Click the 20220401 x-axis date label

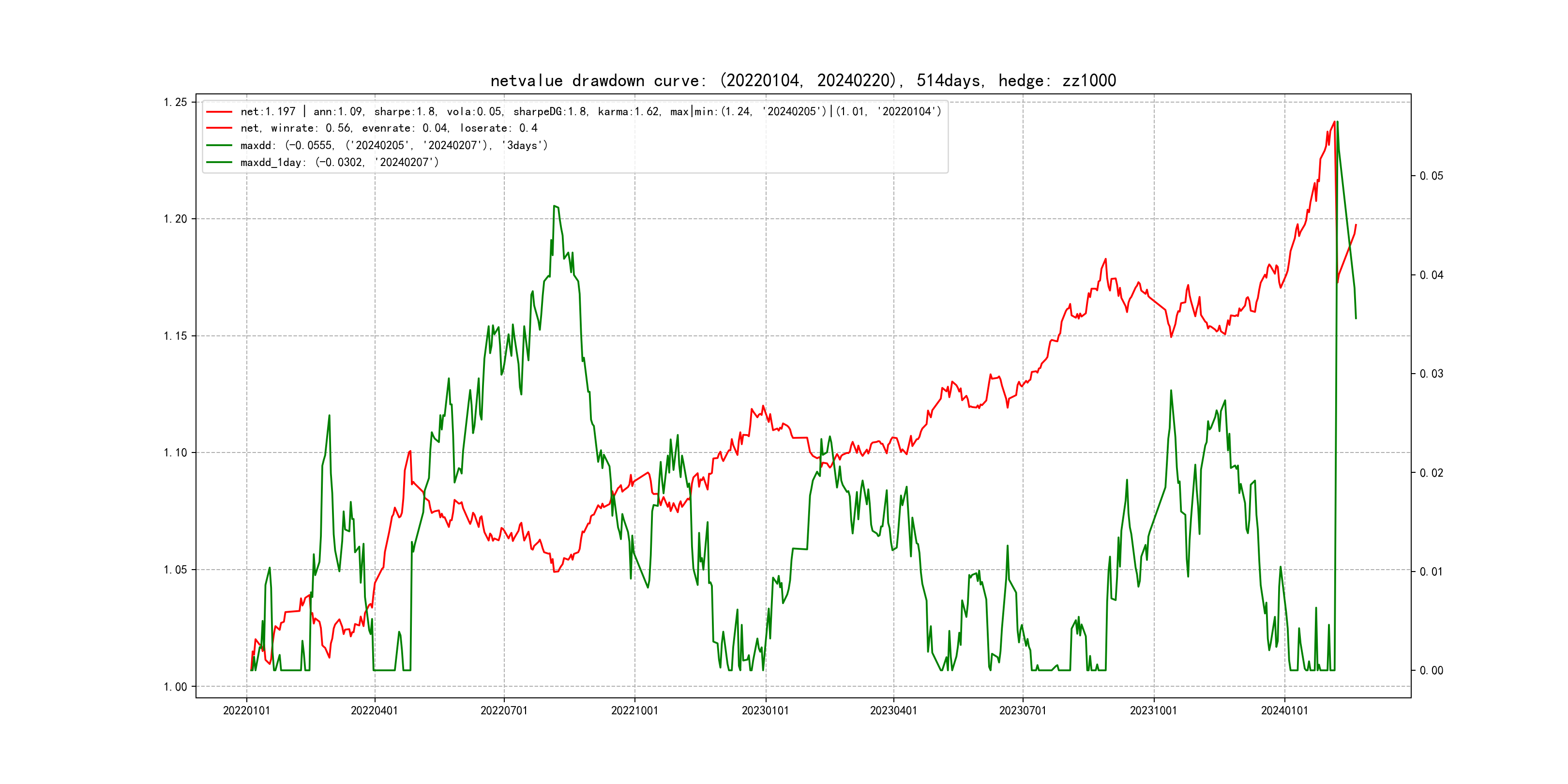coord(375,710)
